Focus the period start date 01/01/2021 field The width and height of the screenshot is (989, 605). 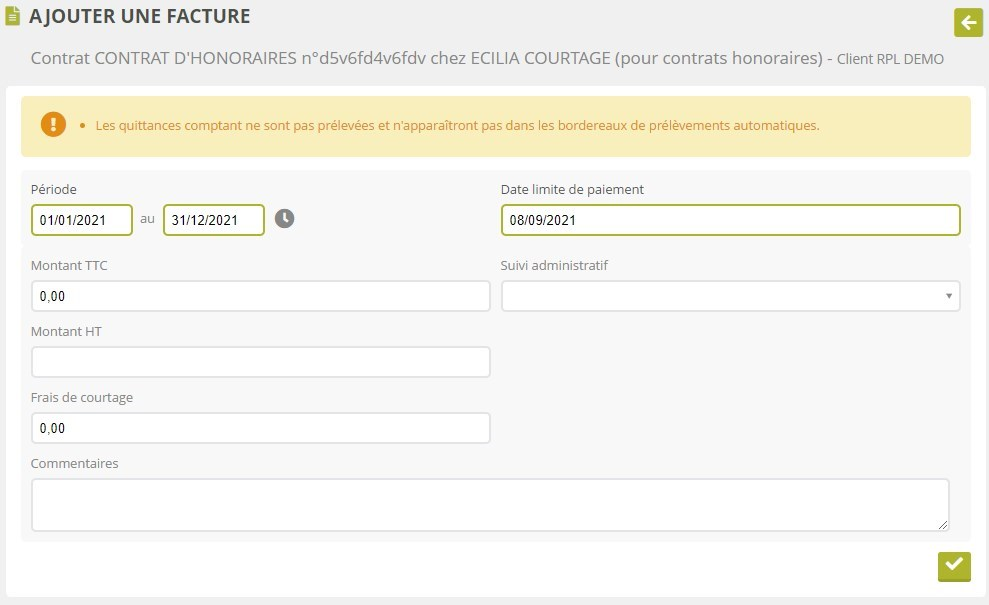[x=82, y=220]
